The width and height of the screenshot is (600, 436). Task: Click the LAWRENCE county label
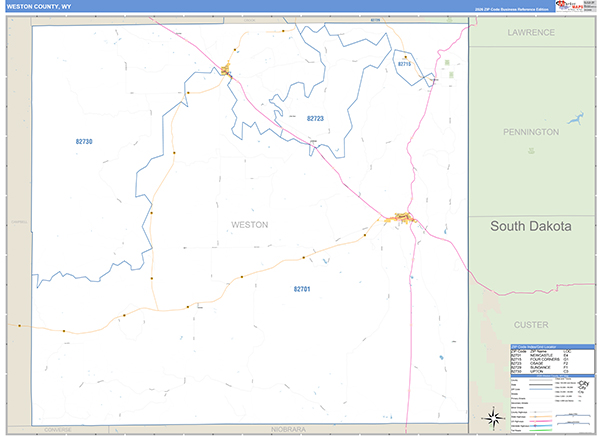coord(531,33)
